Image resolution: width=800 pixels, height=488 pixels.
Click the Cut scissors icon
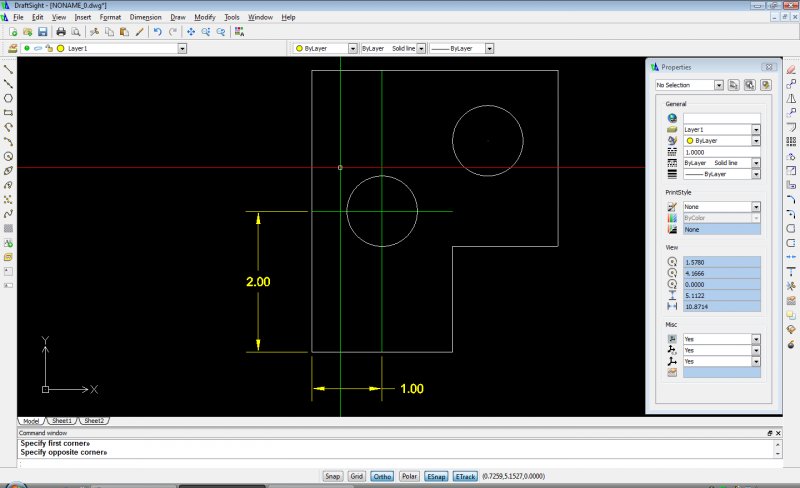(x=94, y=32)
